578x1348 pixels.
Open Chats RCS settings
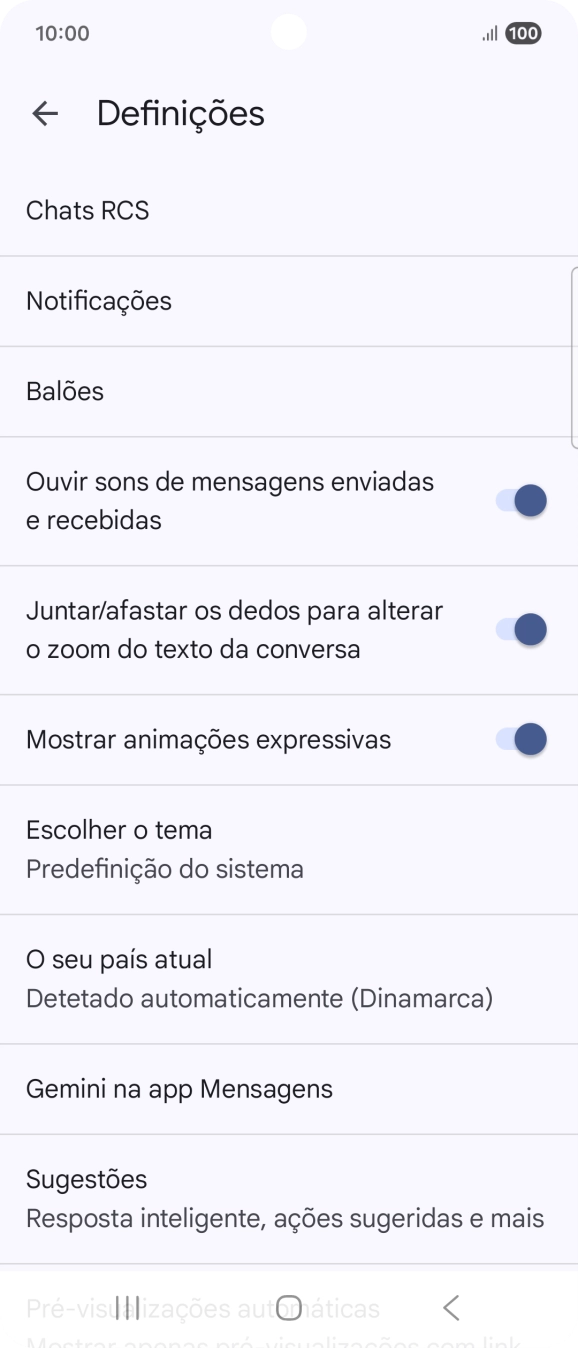[289, 210]
